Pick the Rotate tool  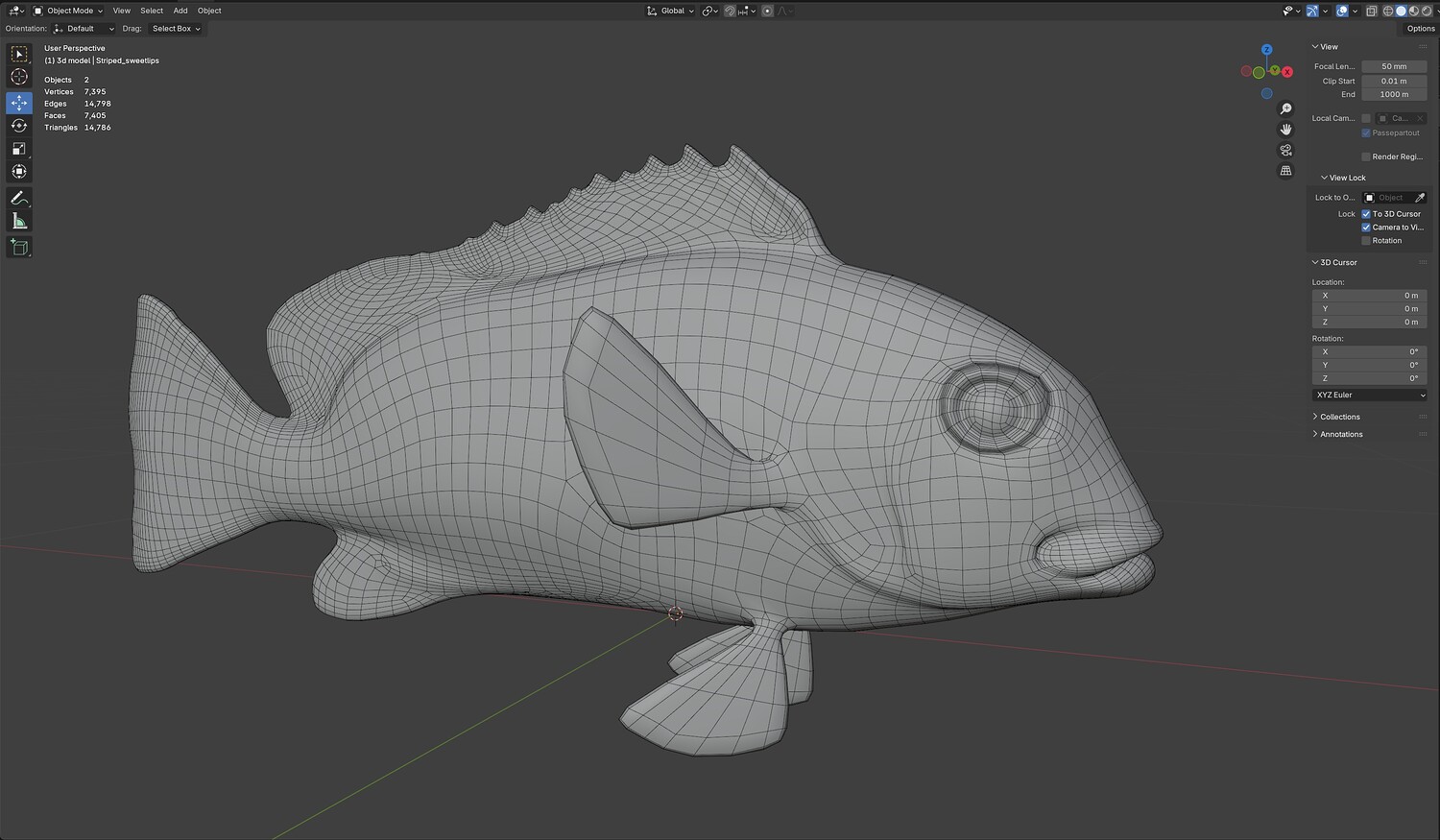[19, 126]
